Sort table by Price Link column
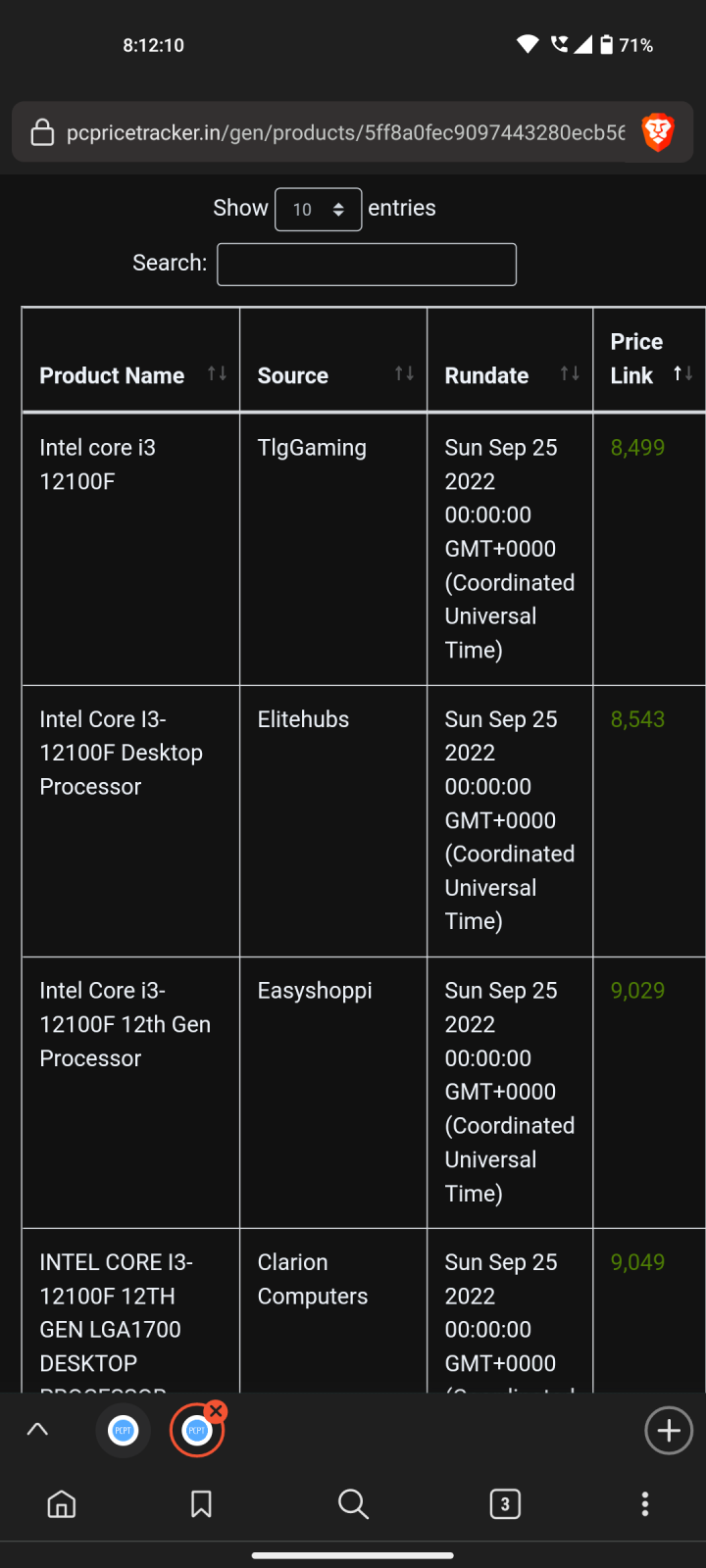This screenshot has width=706, height=1568. (x=649, y=360)
